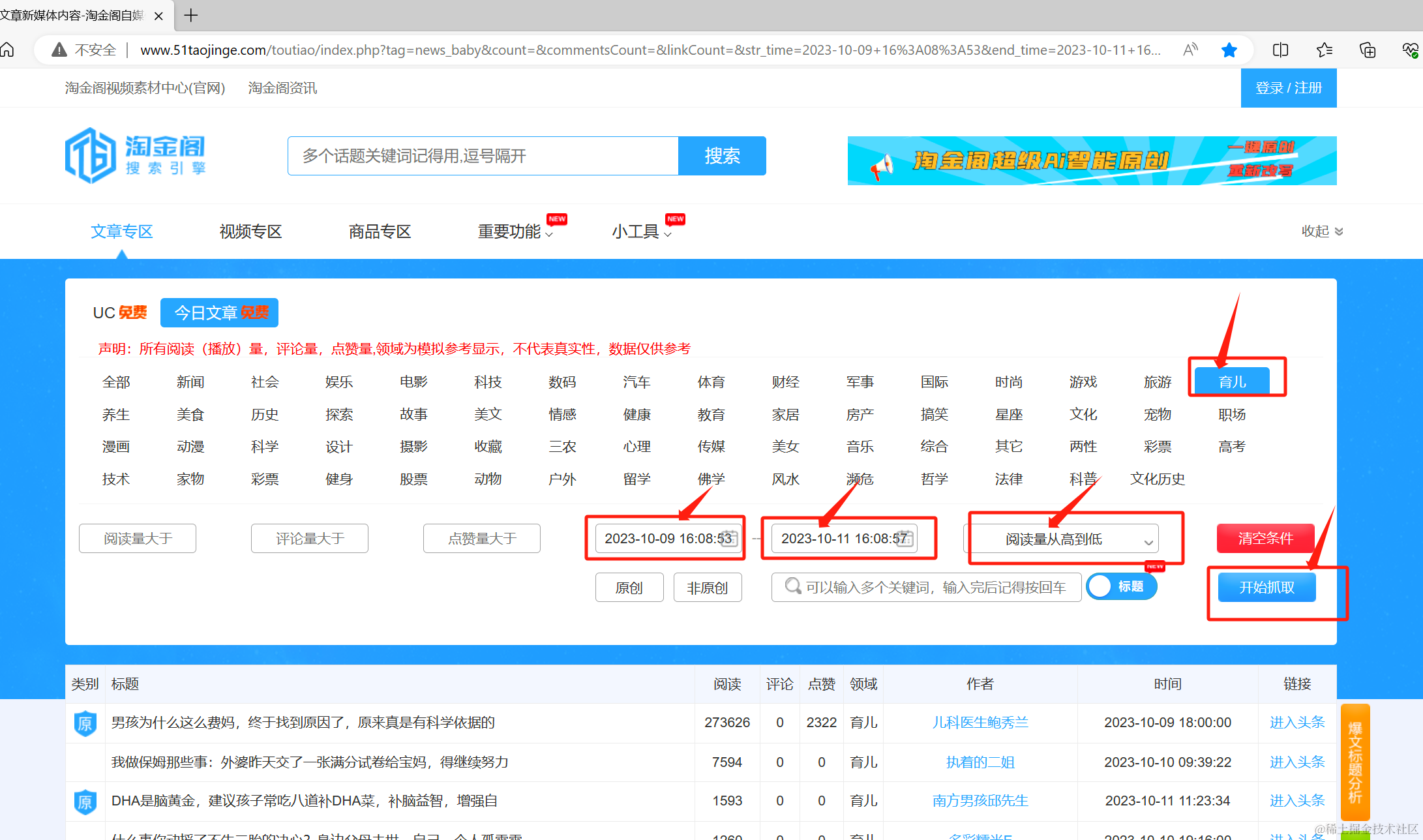Click the read aloud icon in address bar
Viewport: 1423px width, 840px height.
1190,50
